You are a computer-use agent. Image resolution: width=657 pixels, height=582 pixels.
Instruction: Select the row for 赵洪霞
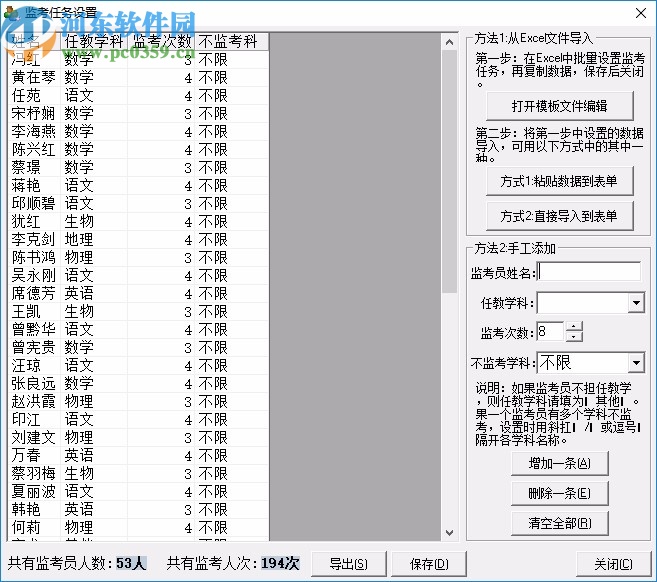coord(138,402)
